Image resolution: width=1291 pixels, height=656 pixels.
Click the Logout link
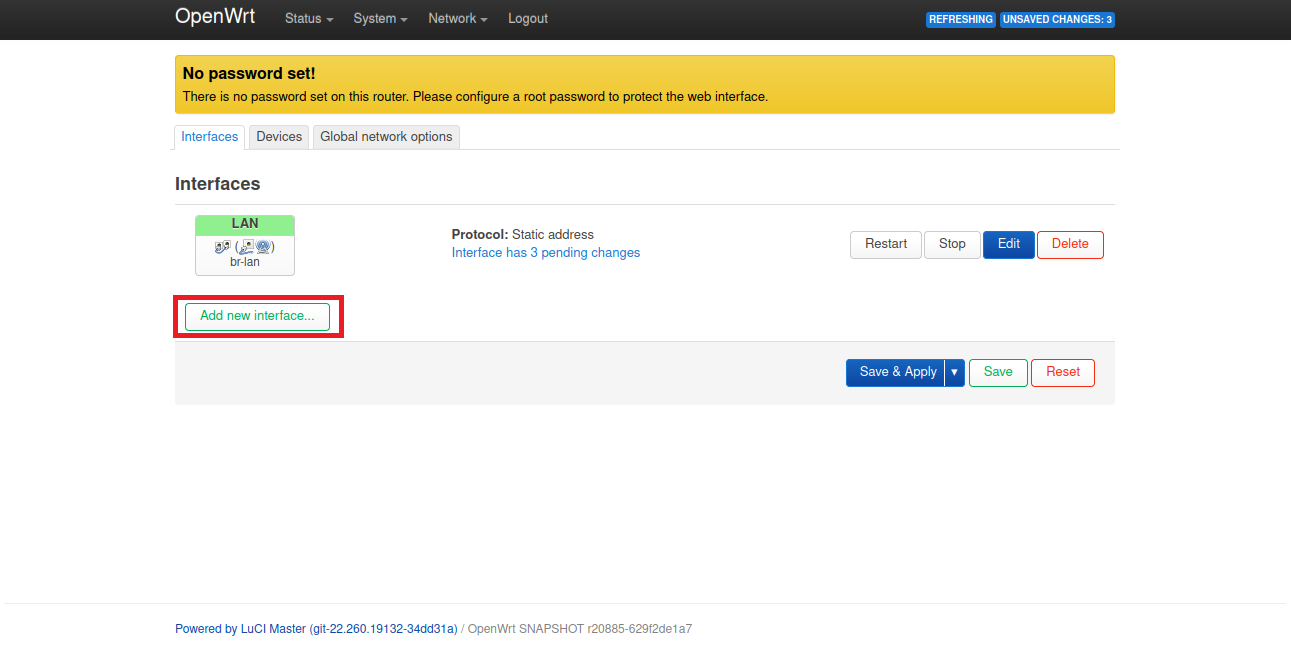528,18
